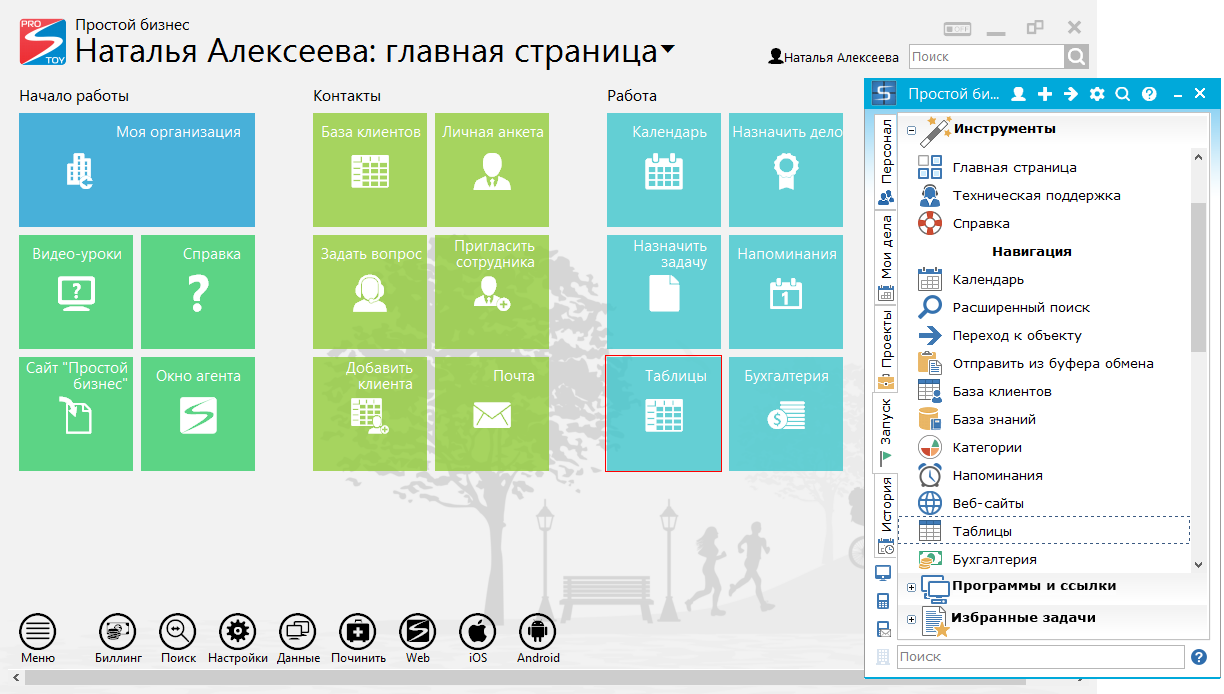Switch to the История vertical tab
The height and width of the screenshot is (694, 1224).
click(885, 516)
